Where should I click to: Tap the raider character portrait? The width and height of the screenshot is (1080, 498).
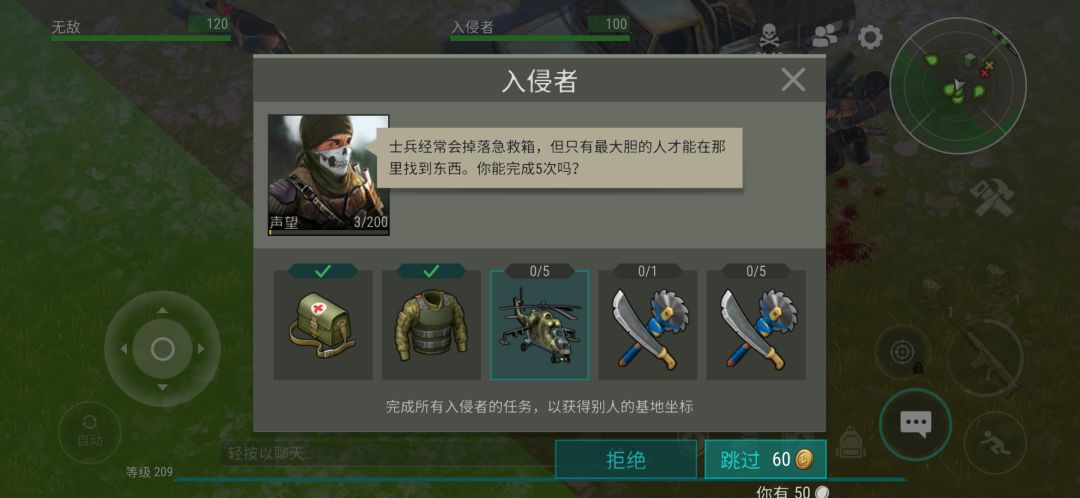coord(329,175)
